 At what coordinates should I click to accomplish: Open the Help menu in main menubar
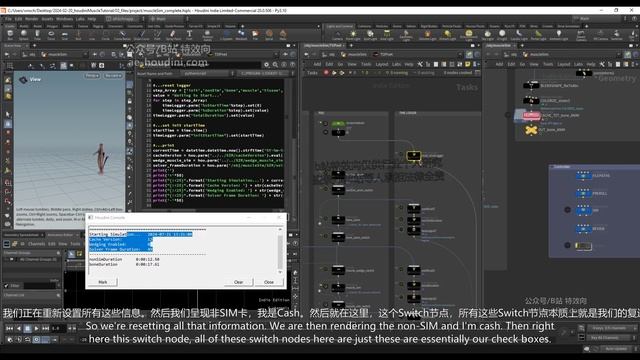[92, 19]
